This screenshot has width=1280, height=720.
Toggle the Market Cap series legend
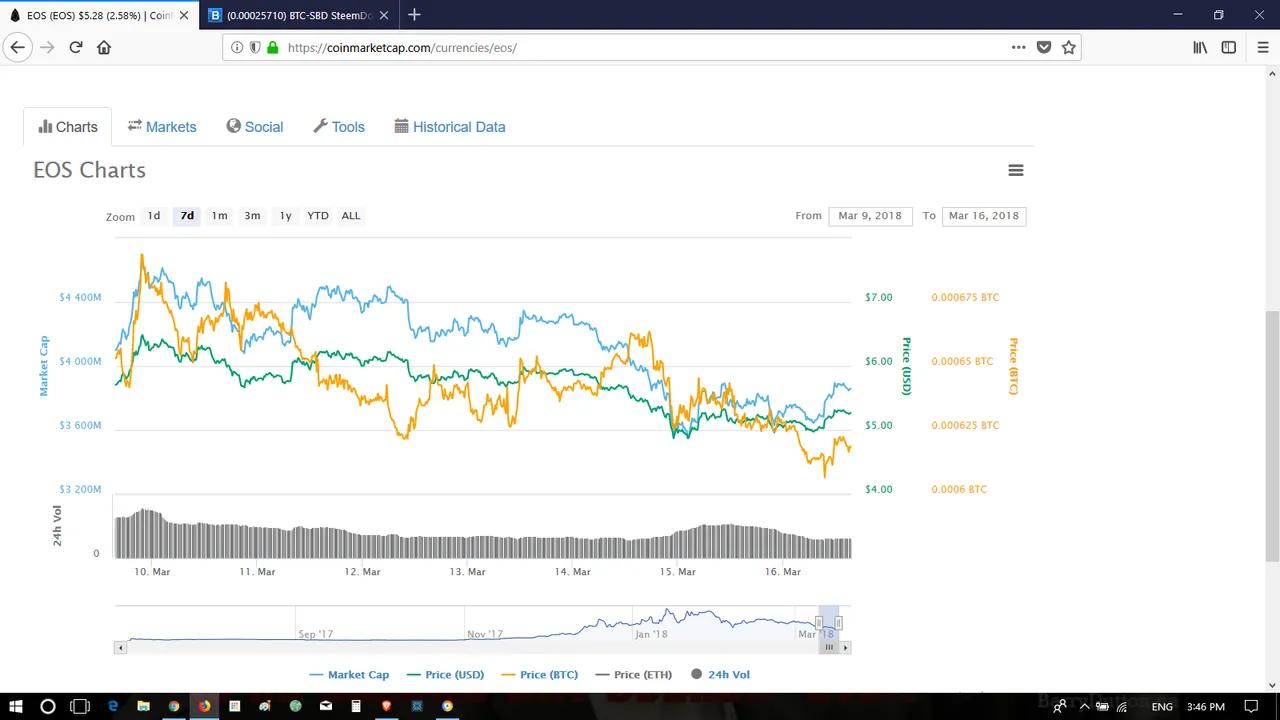349,675
